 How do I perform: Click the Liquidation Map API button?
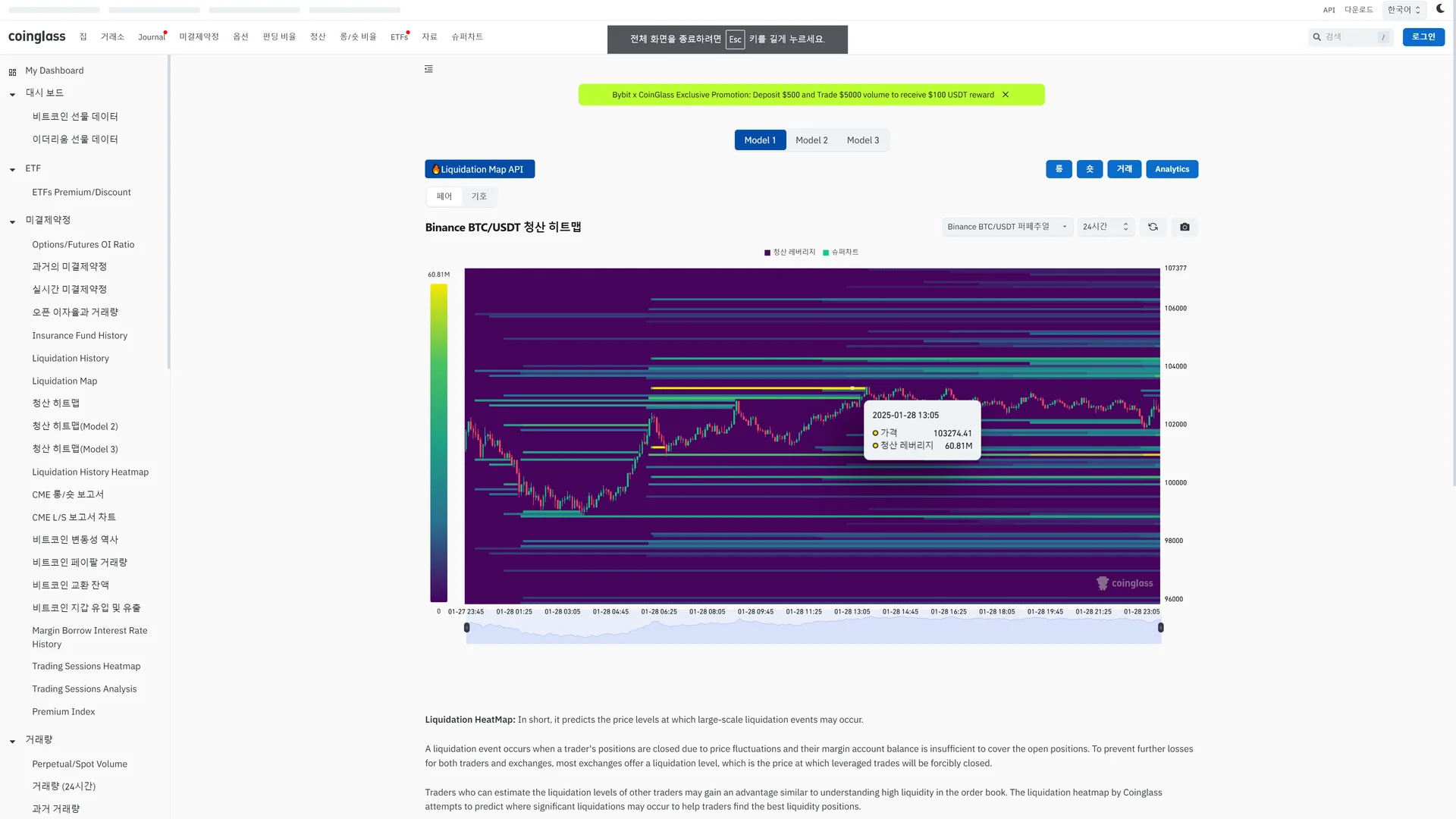479,169
